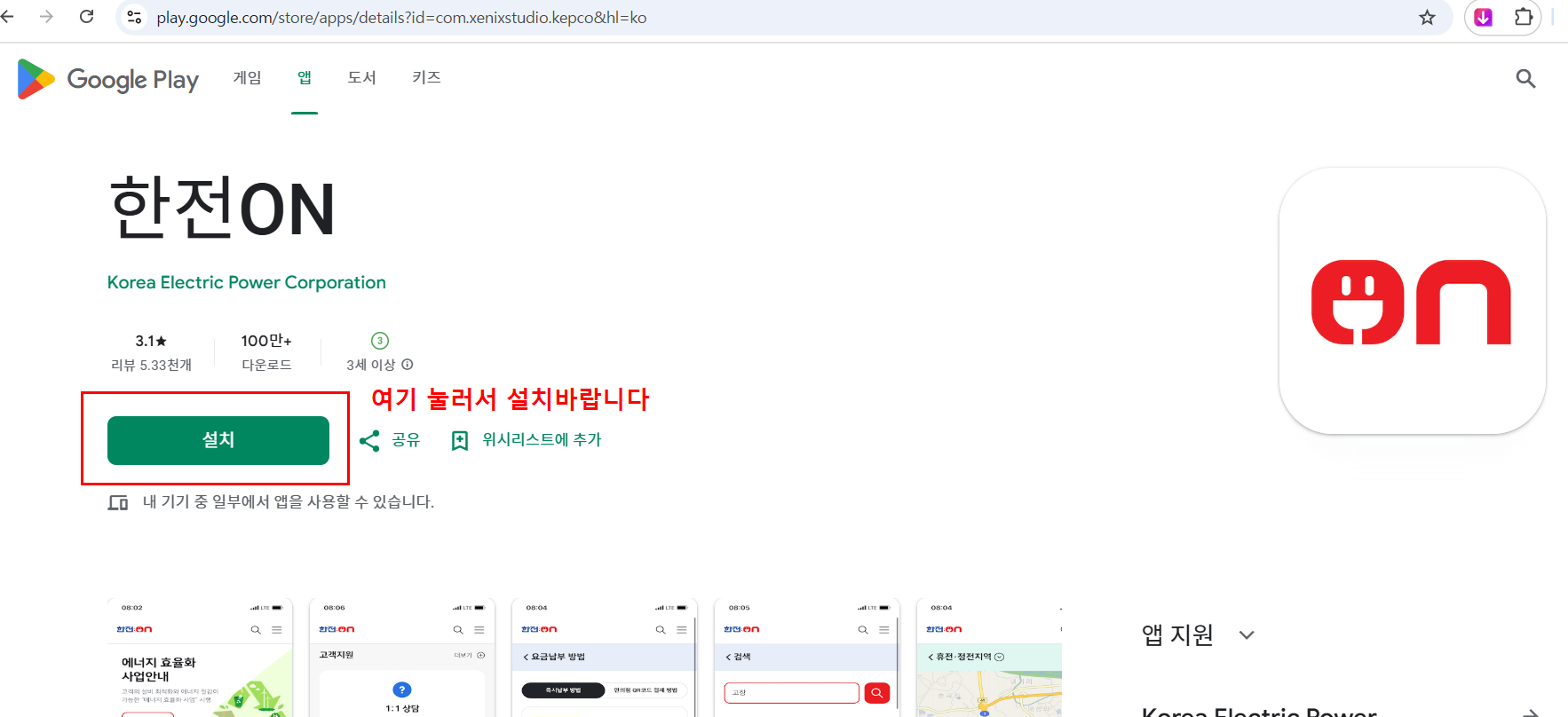Open the 고객지원 screenshot thumbnail
The width and height of the screenshot is (1568, 717).
[402, 658]
